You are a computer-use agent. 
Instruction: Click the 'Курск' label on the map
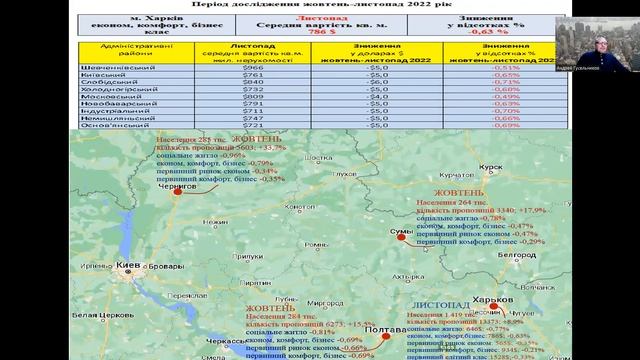tap(491, 167)
